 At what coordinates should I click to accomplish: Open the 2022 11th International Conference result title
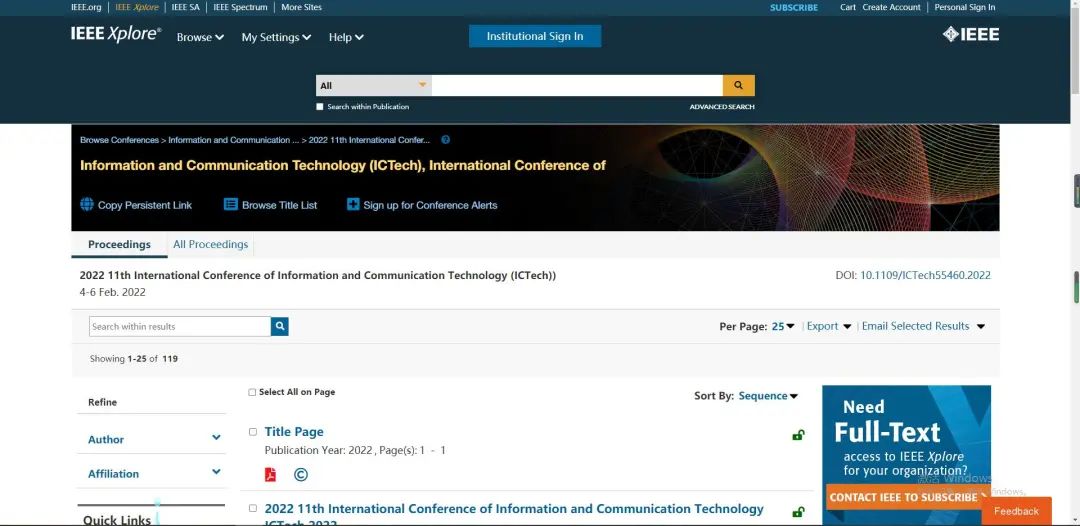pos(514,515)
